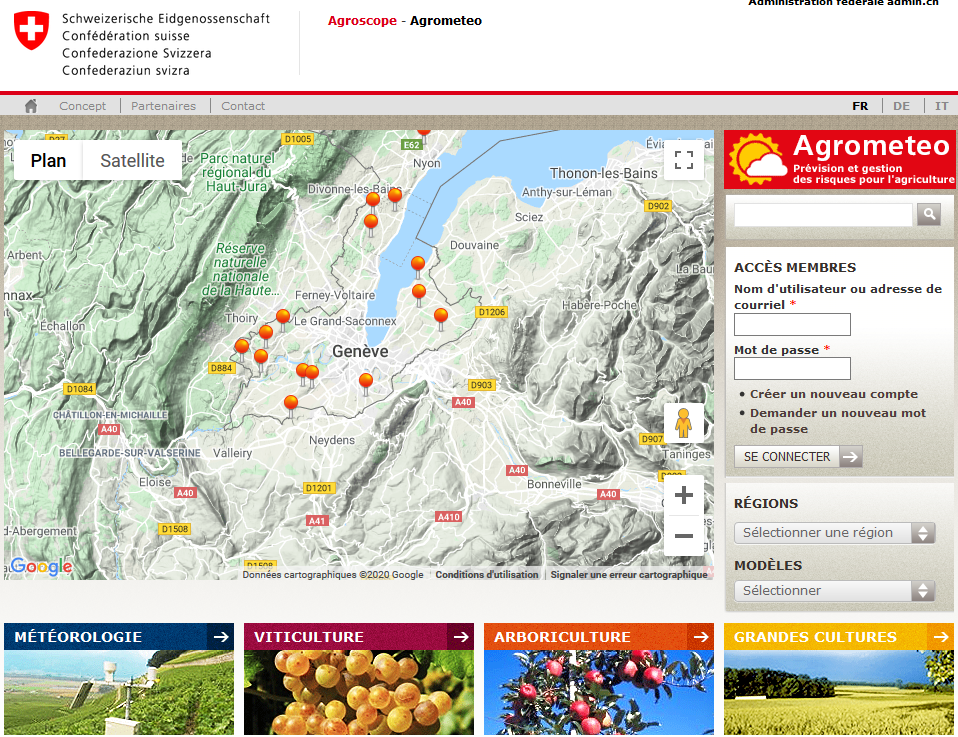Click the Agrometeo sun and cloud logo
This screenshot has width=958, height=737.
[x=757, y=159]
